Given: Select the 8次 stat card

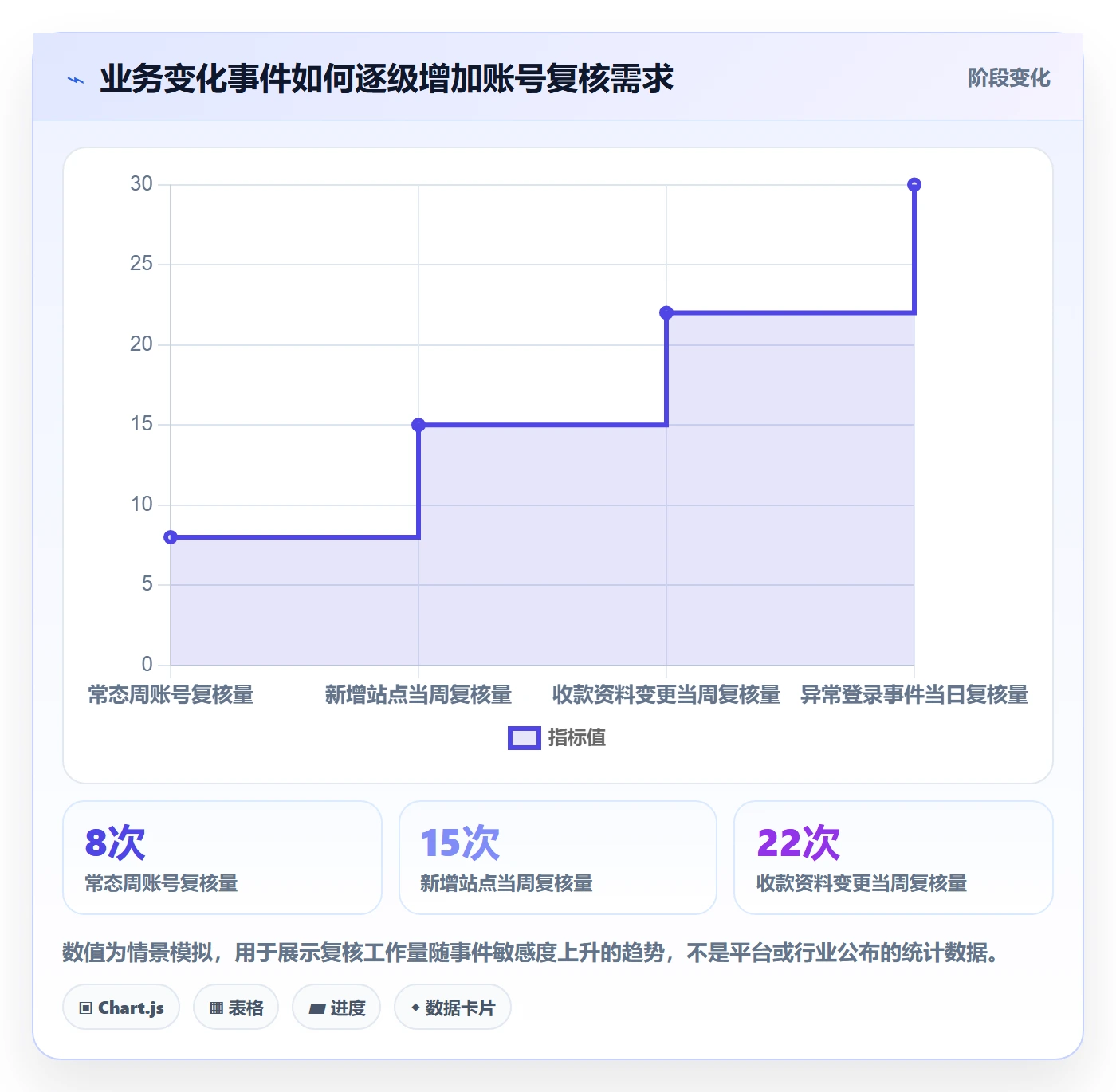Looking at the screenshot, I should (x=222, y=858).
